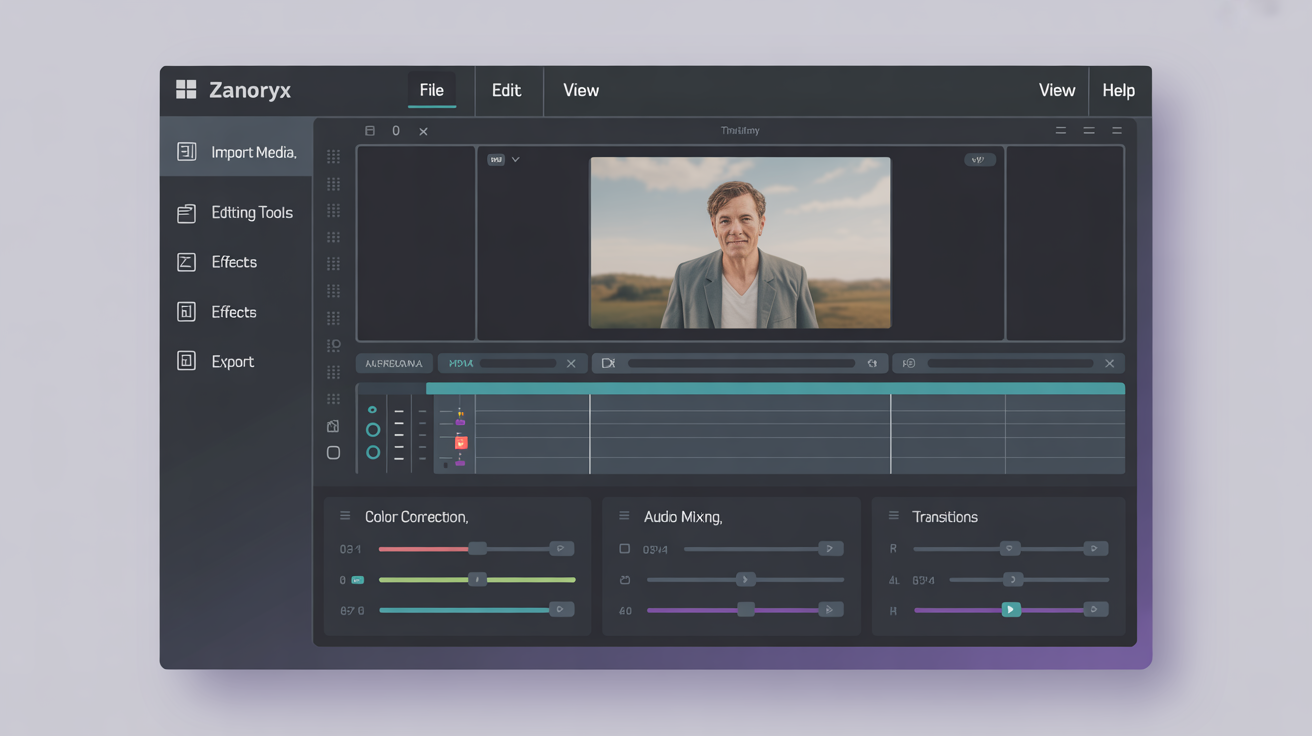1312x736 pixels.
Task: Click the list-circle icon in the vertical tool strip
Action: click(x=333, y=345)
